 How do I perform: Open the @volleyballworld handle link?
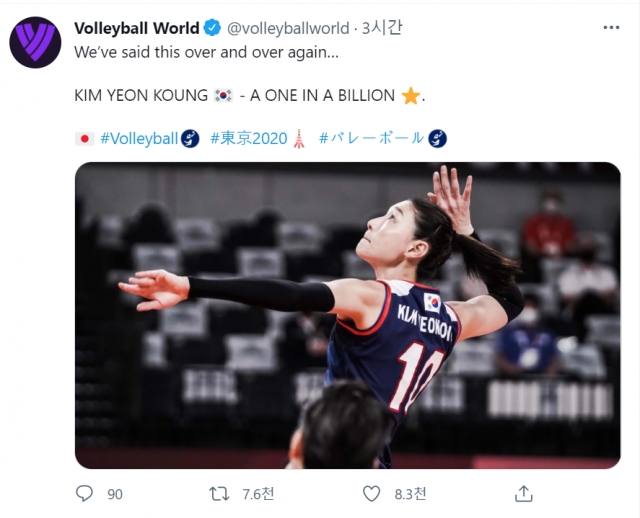[x=288, y=28]
